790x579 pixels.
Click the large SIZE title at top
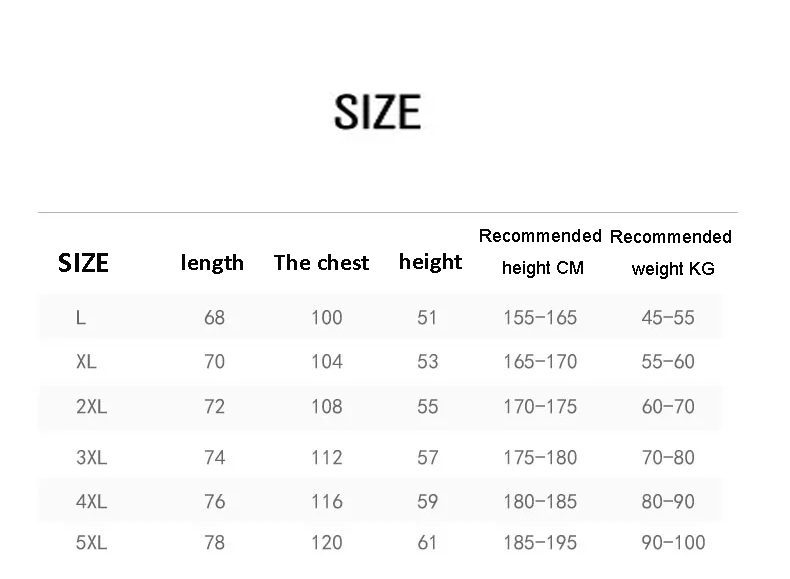377,112
